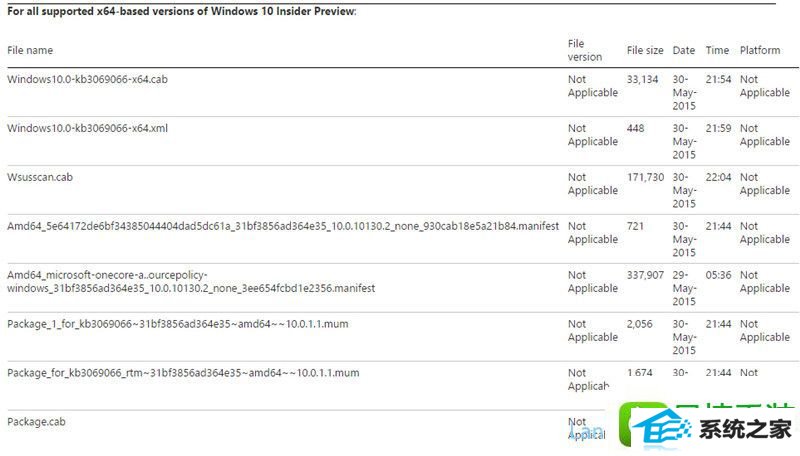The width and height of the screenshot is (800, 456).
Task: Click the 33,134 file size value
Action: (642, 79)
